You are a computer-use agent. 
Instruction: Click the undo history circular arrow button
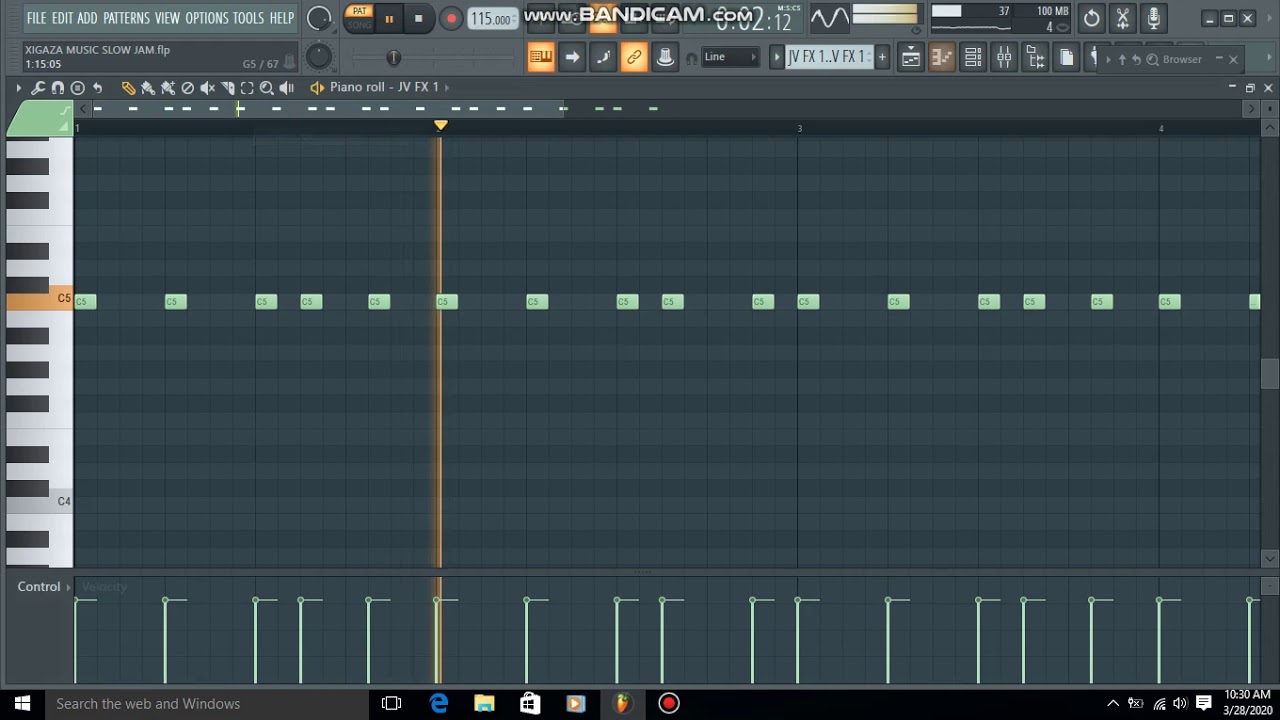1091,18
